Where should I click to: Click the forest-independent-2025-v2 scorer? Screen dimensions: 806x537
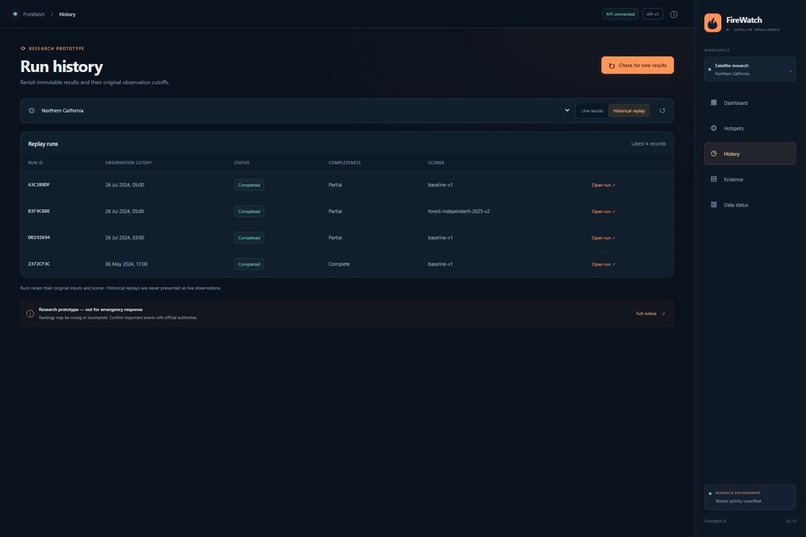459,211
